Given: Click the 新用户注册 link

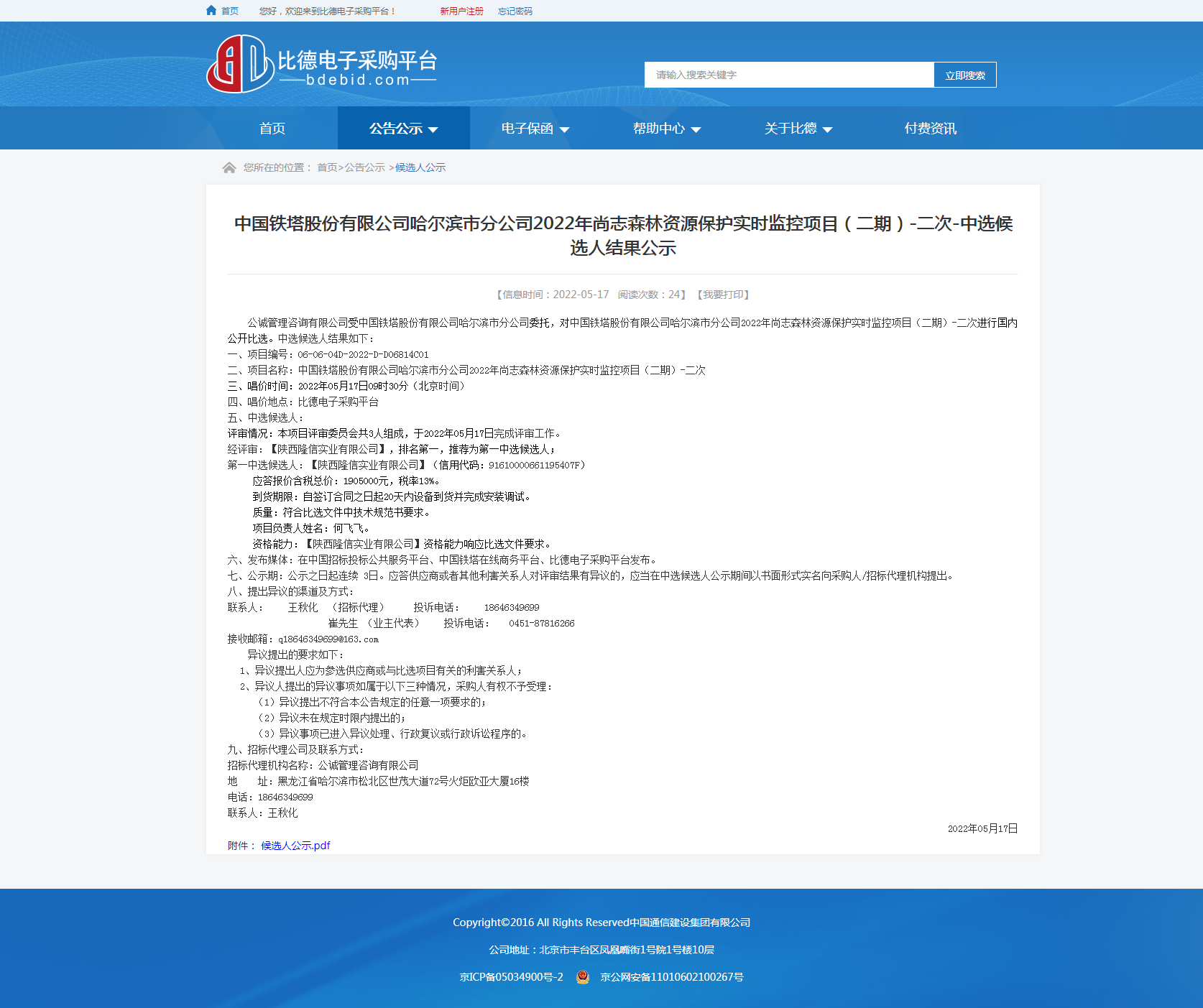Looking at the screenshot, I should 461,11.
